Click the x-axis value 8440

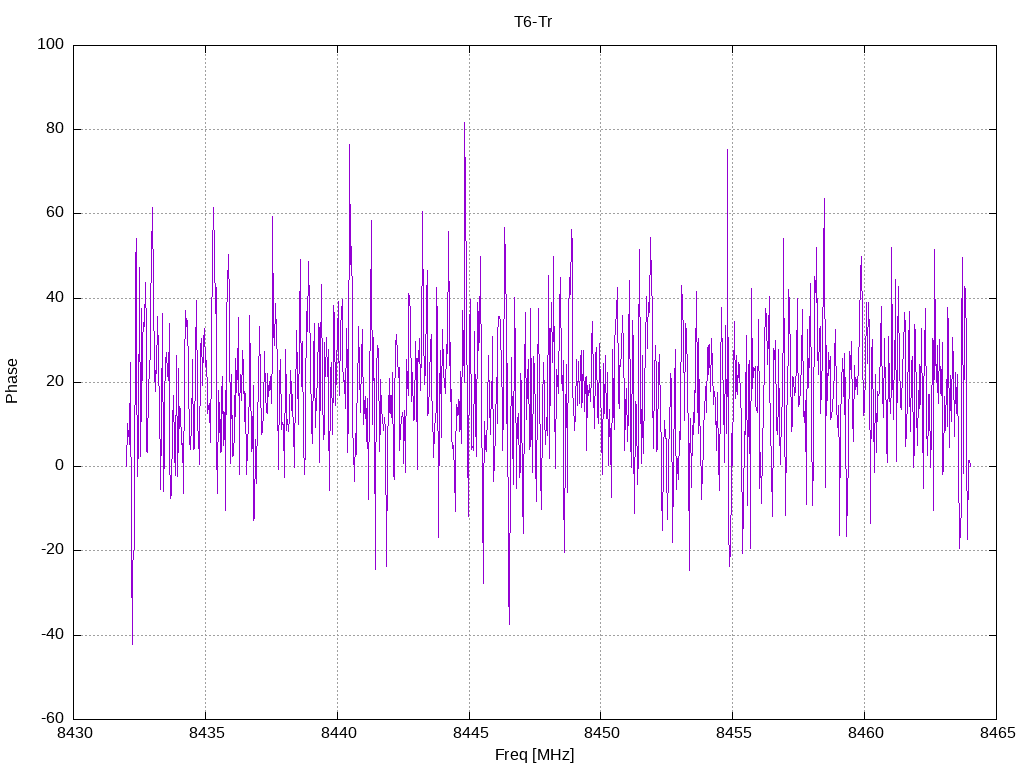click(x=338, y=733)
